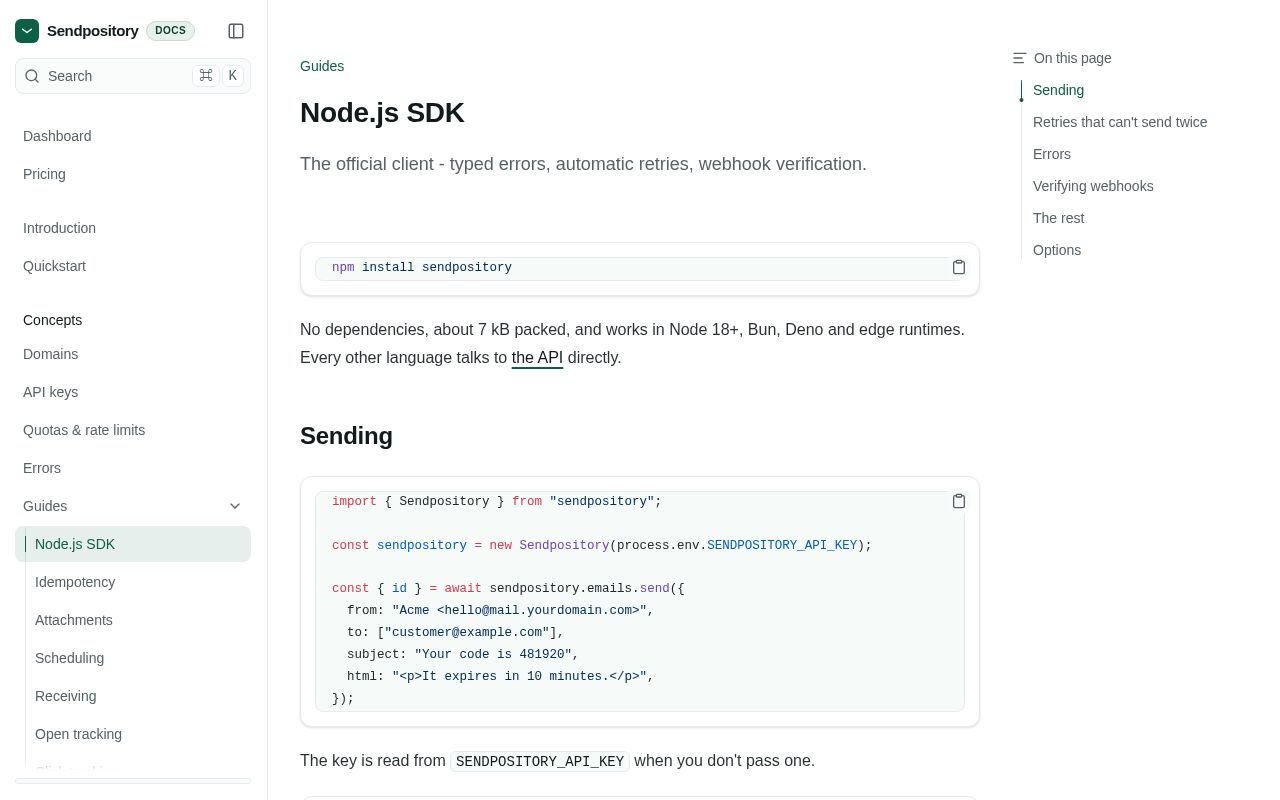Jump to Sending in page outline
Screen dimensions: 1280x800
(1058, 90)
